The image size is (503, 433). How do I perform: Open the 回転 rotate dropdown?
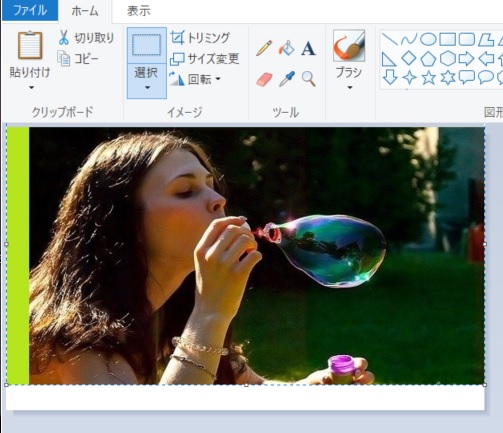click(195, 79)
